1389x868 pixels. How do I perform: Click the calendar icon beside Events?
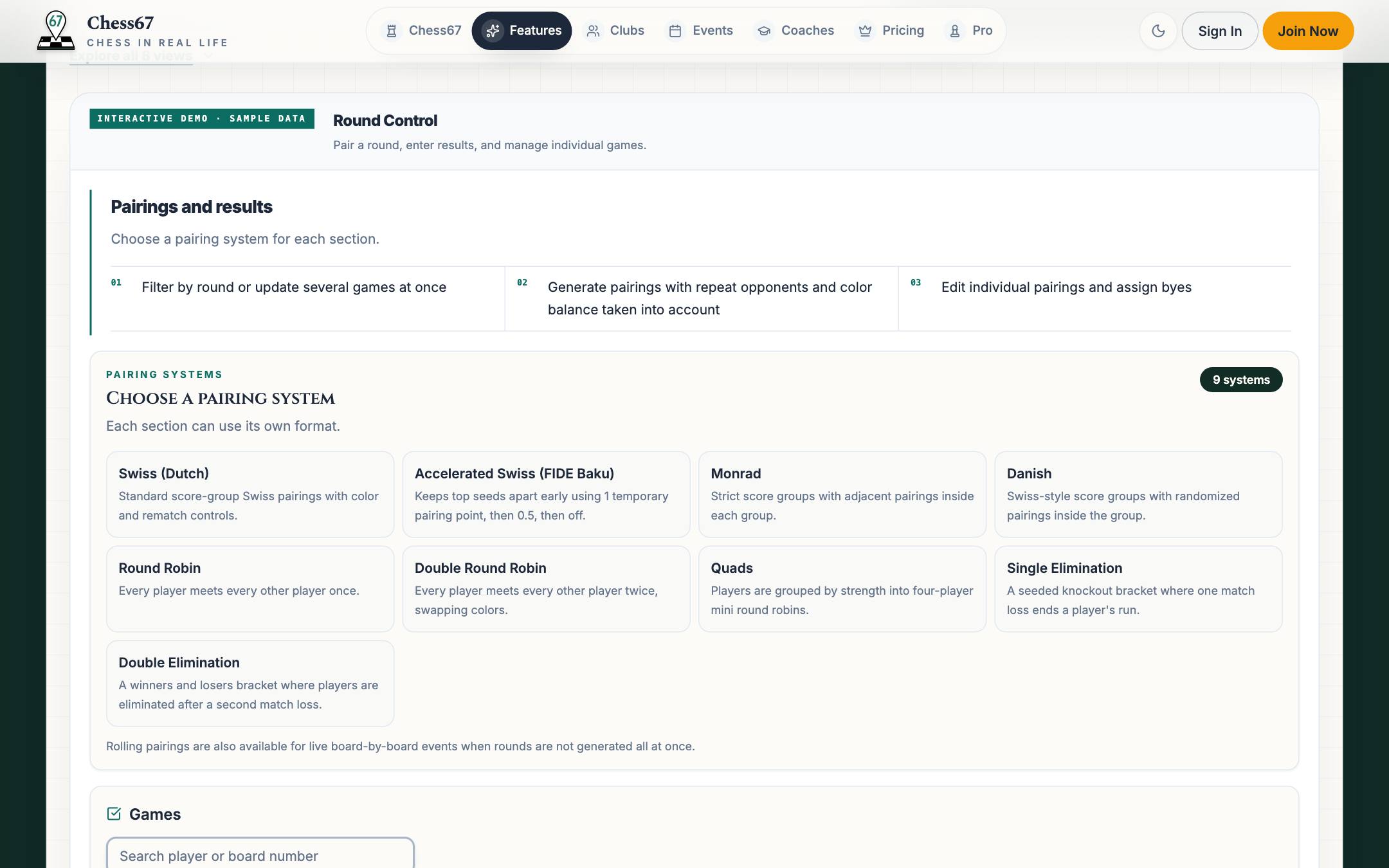(x=675, y=31)
